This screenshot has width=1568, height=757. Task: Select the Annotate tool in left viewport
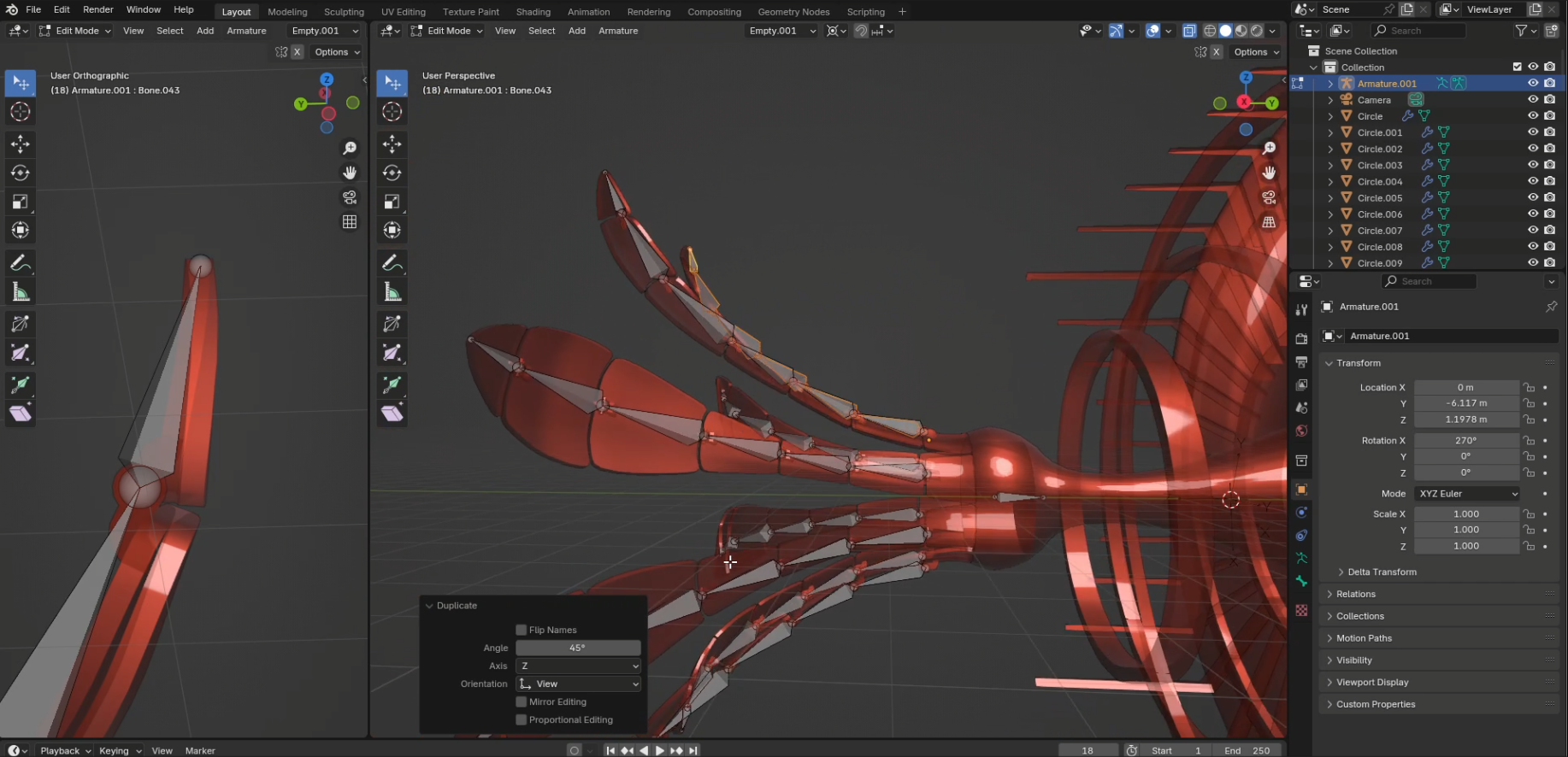pos(21,263)
